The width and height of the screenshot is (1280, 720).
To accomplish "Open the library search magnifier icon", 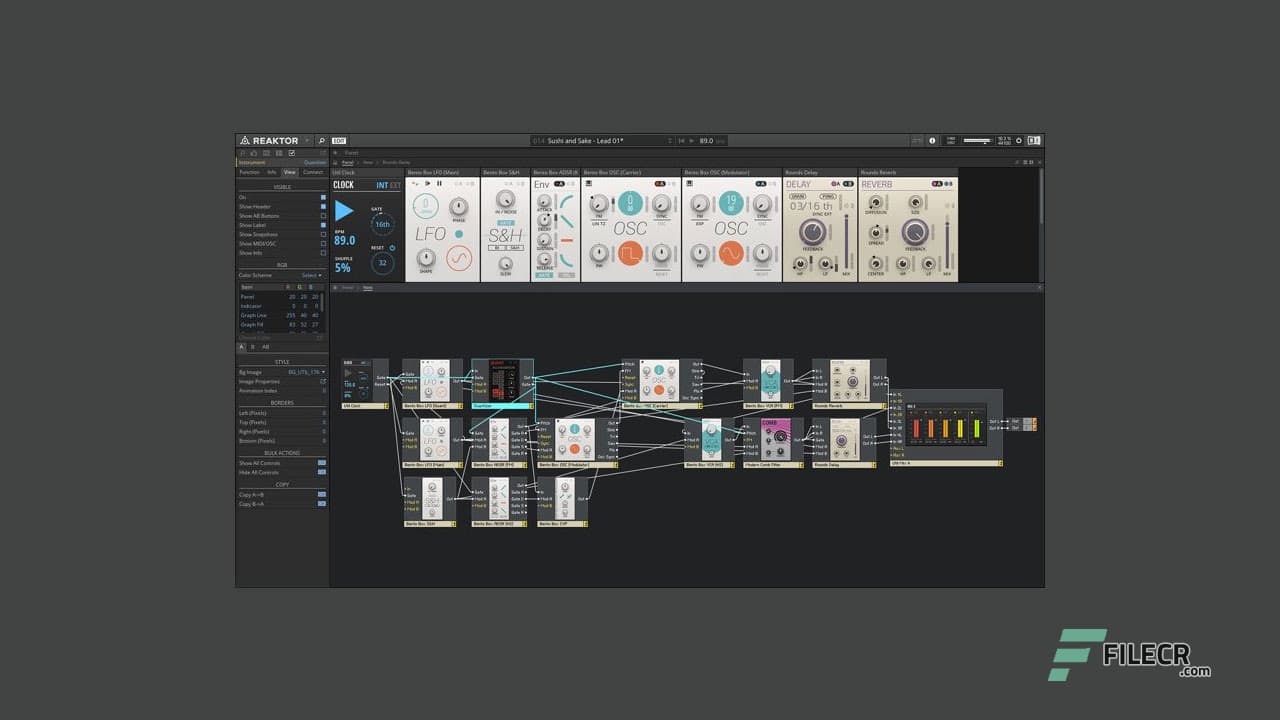I will pos(322,140).
